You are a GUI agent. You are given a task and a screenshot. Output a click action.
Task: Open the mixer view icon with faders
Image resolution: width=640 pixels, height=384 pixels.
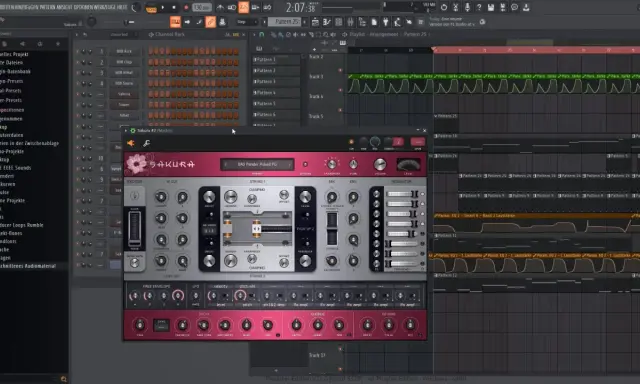point(350,22)
